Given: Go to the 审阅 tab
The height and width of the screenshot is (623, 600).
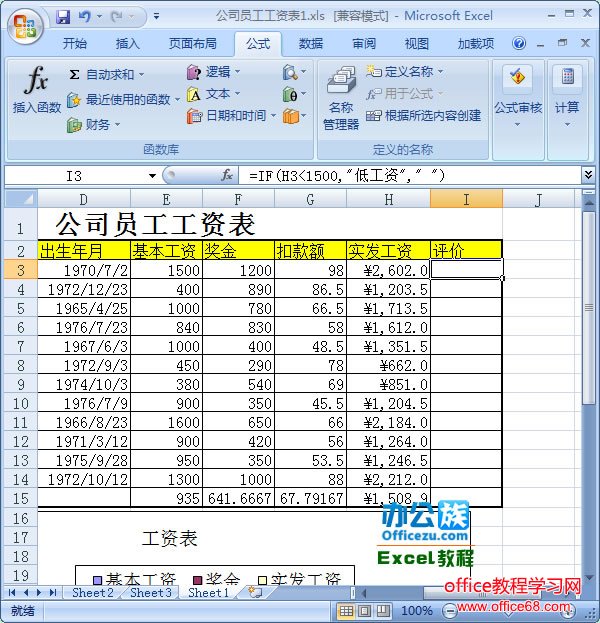Looking at the screenshot, I should pyautogui.click(x=364, y=43).
